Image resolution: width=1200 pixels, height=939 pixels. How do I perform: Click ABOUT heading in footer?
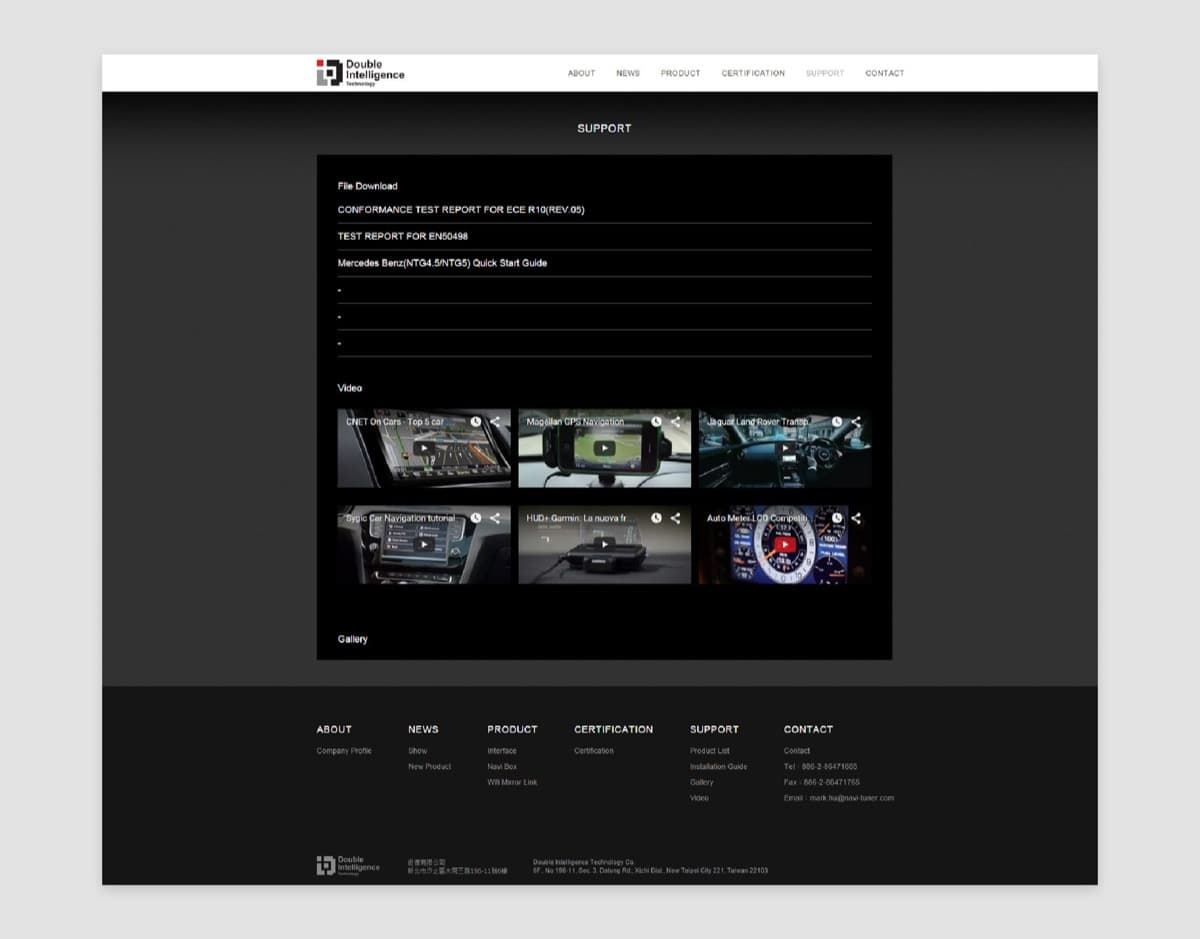334,729
